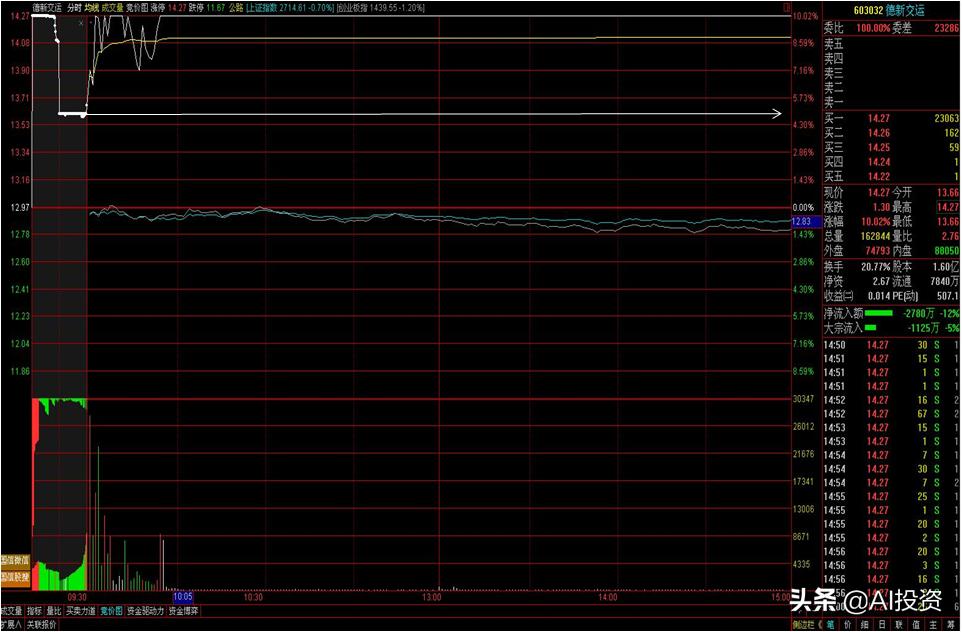
Task: Click the small icon at chart's top-right corner
Action: pos(787,8)
